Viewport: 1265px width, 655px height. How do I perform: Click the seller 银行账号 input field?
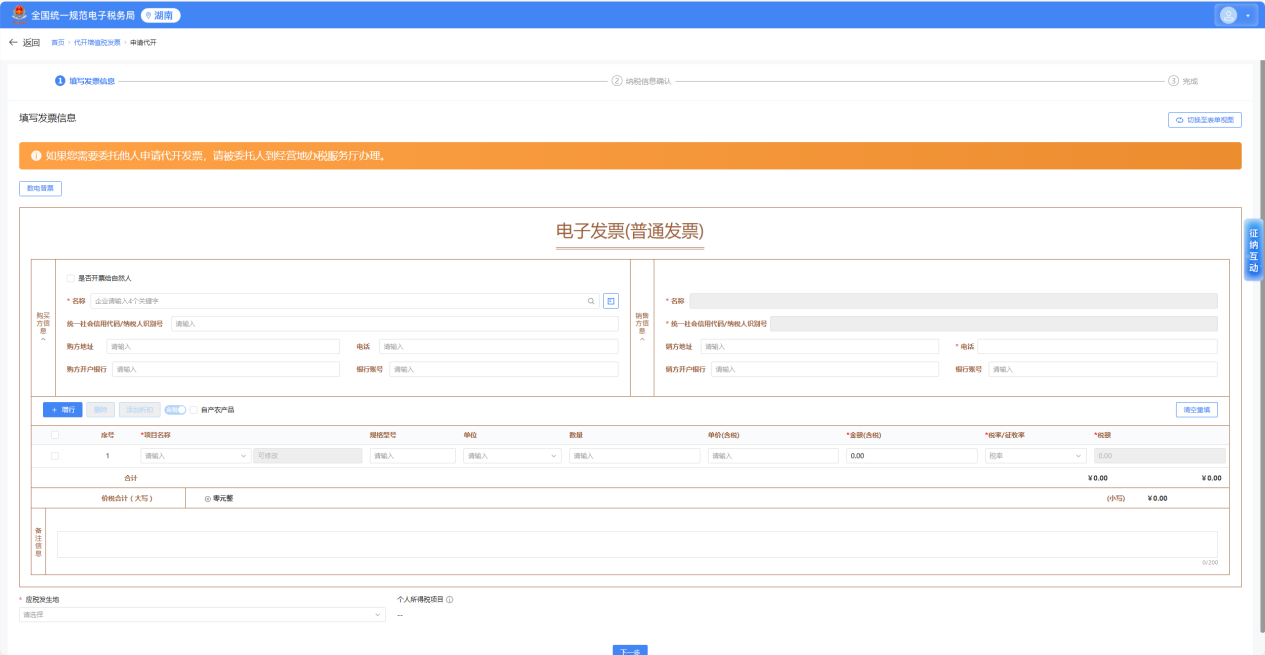tap(1103, 369)
